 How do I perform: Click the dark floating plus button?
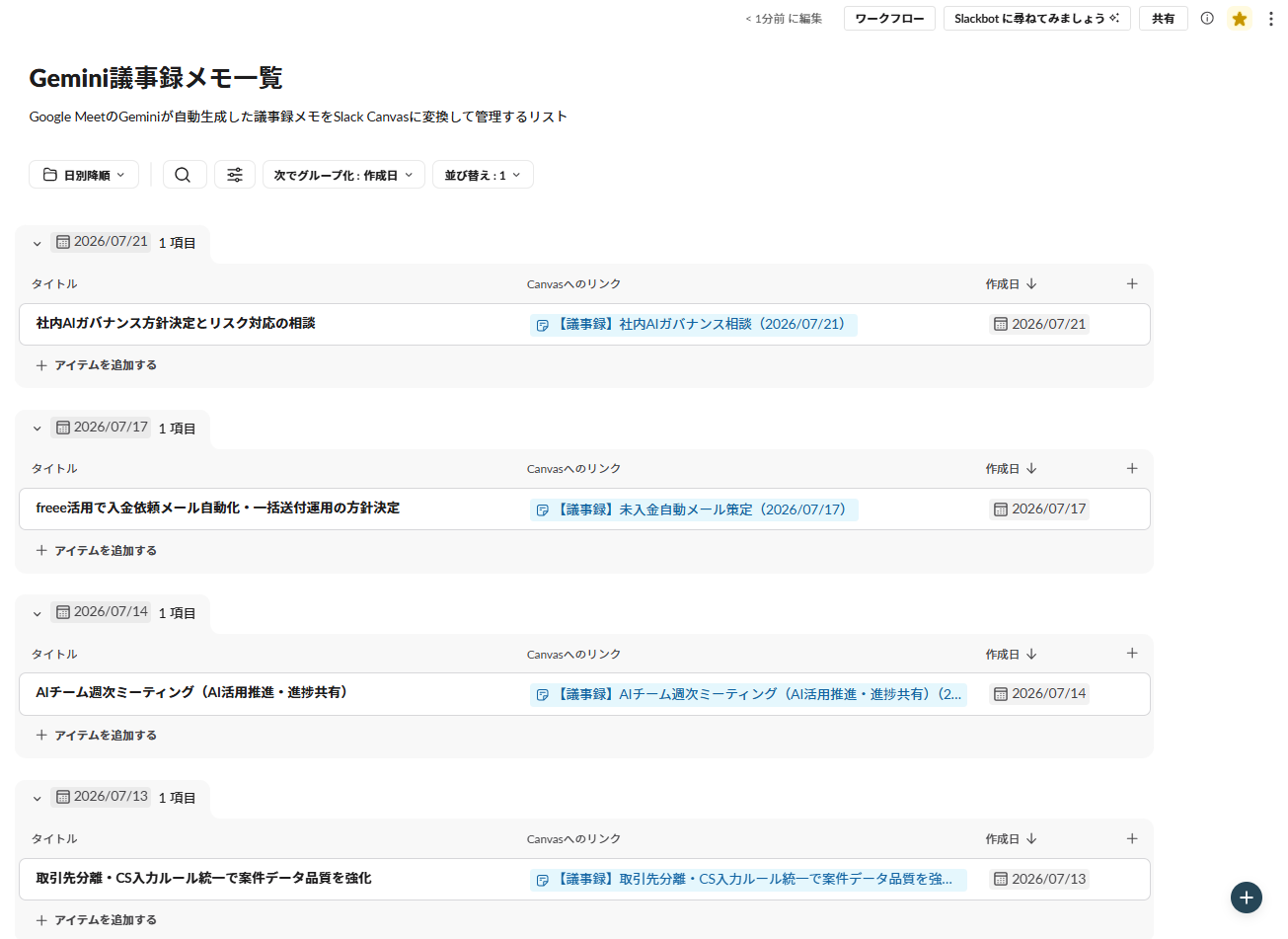[x=1247, y=898]
